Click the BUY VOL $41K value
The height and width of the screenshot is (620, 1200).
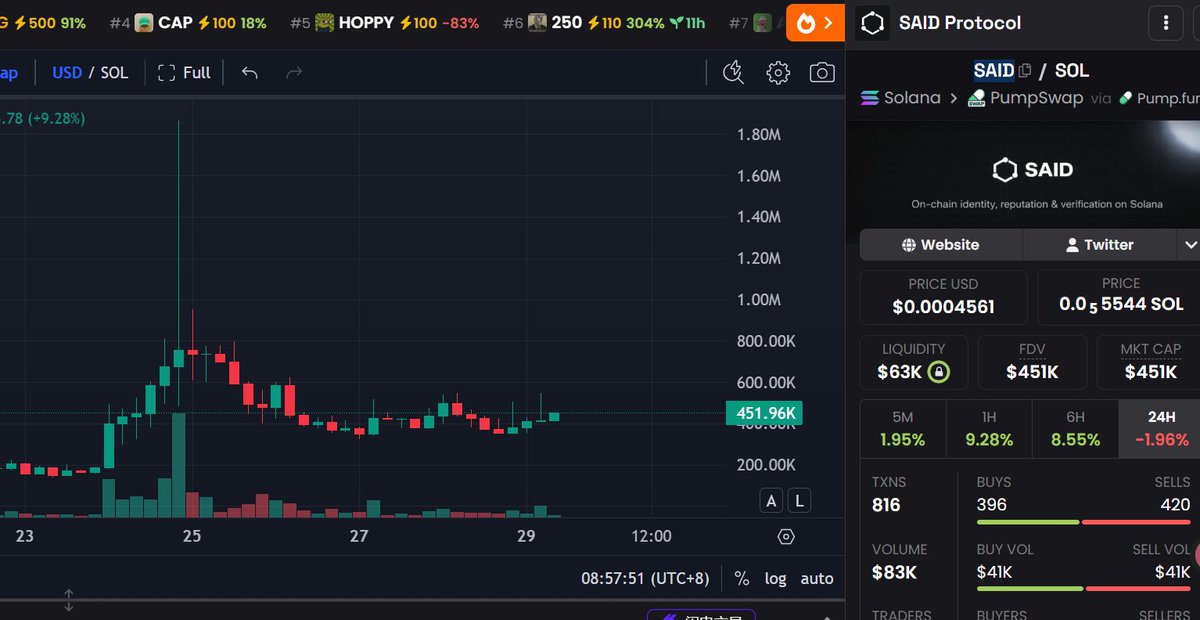995,572
